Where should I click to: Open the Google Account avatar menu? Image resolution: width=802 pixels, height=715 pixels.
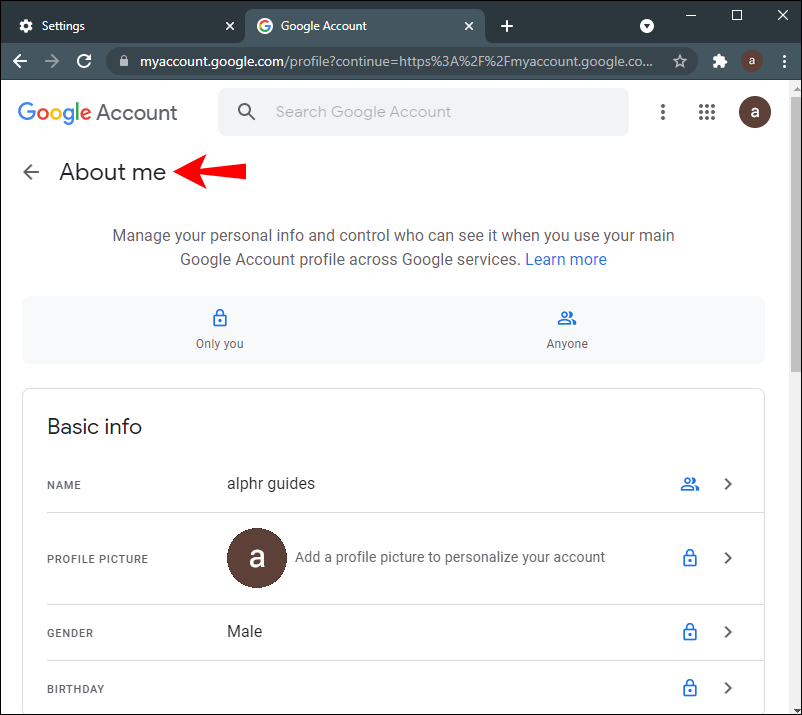[754, 112]
